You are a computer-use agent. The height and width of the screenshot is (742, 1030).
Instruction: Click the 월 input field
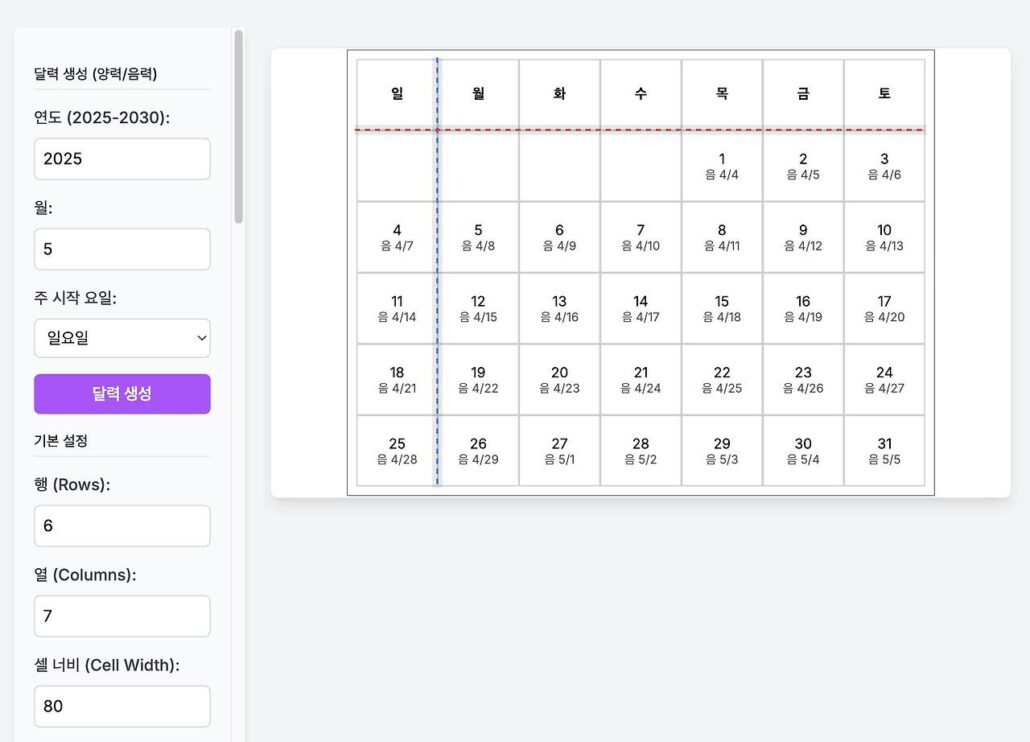122,249
